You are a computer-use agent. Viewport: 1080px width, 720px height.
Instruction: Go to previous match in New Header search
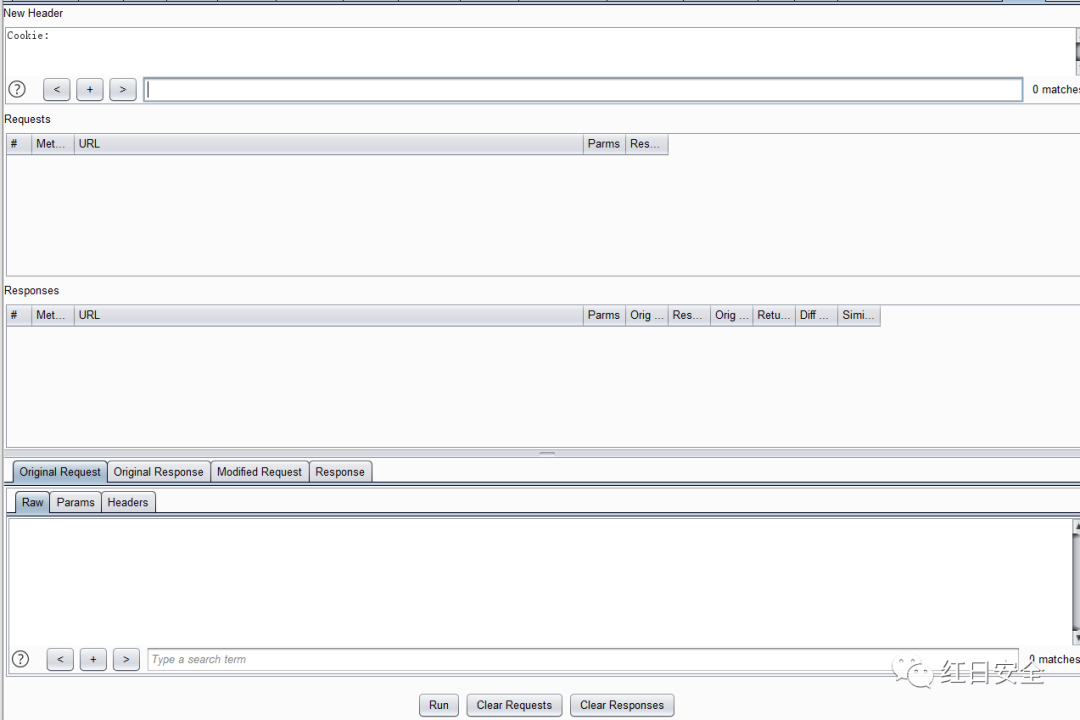click(x=56, y=90)
